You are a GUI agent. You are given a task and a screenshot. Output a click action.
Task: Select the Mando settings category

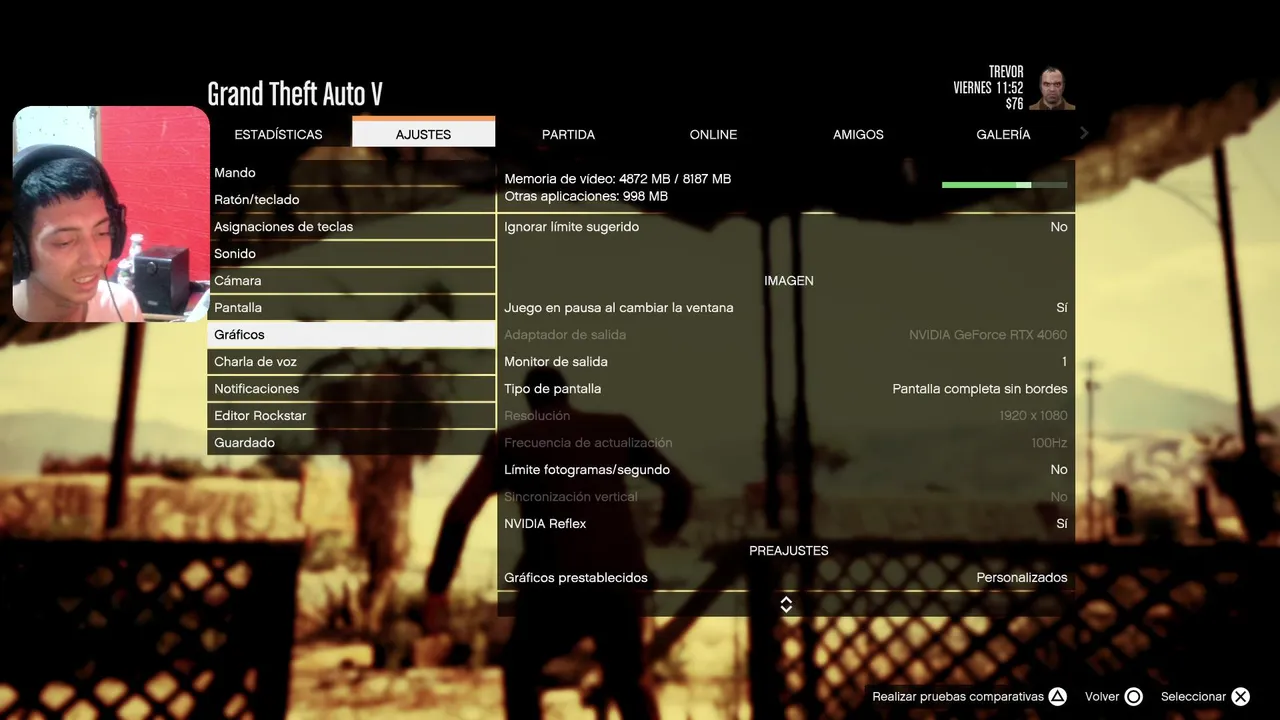[351, 173]
